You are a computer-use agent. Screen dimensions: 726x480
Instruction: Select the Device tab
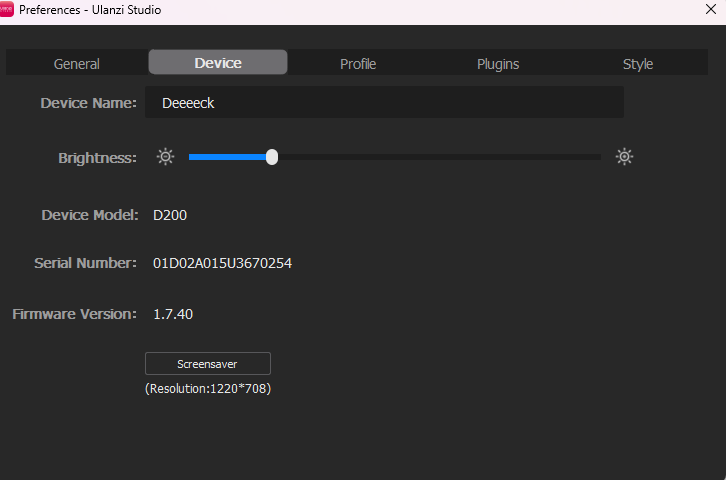tap(218, 62)
